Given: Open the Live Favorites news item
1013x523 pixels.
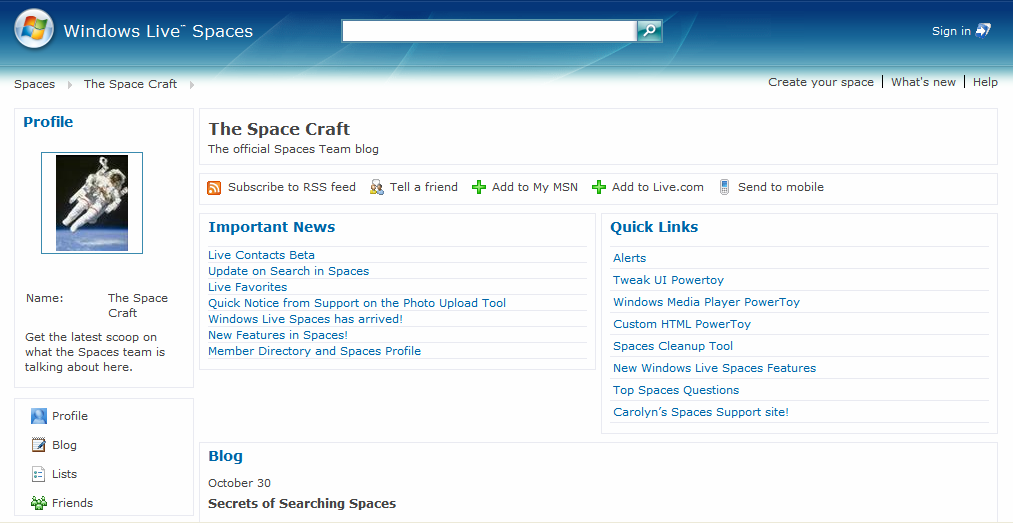Looking at the screenshot, I should (247, 287).
